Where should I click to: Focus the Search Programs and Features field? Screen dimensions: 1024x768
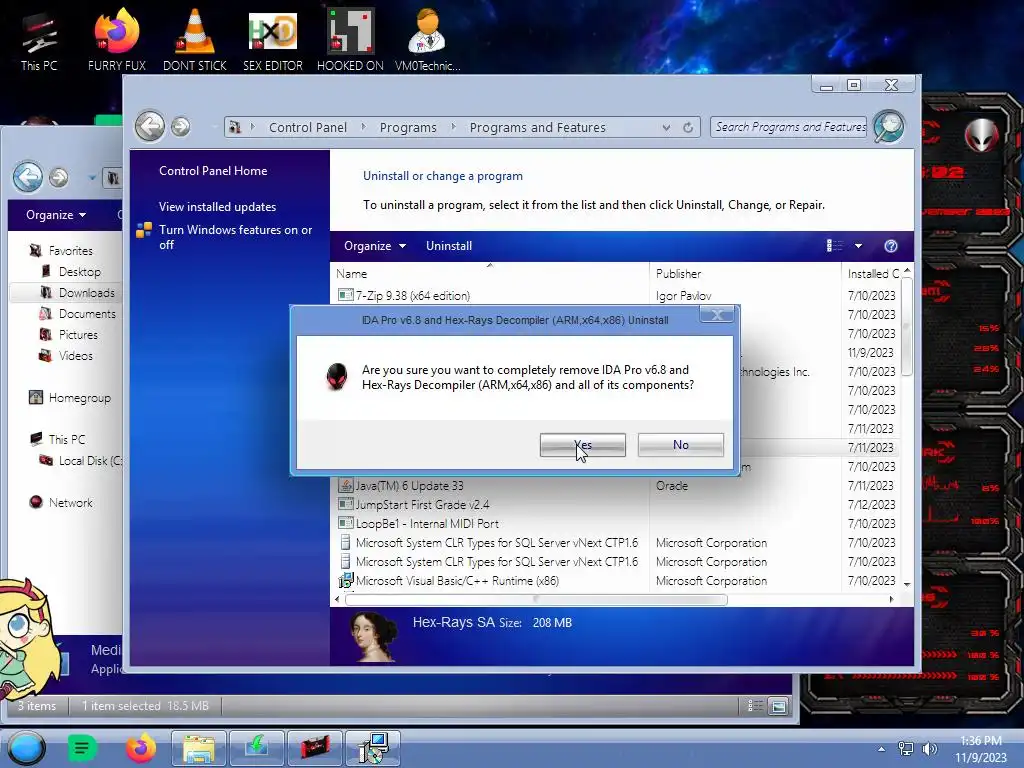pos(789,127)
